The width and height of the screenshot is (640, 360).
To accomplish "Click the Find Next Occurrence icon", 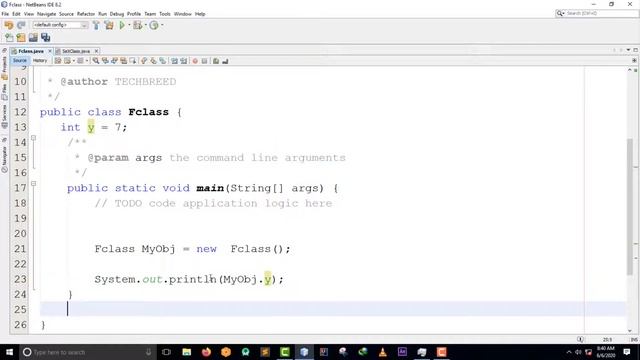I will 114,61.
